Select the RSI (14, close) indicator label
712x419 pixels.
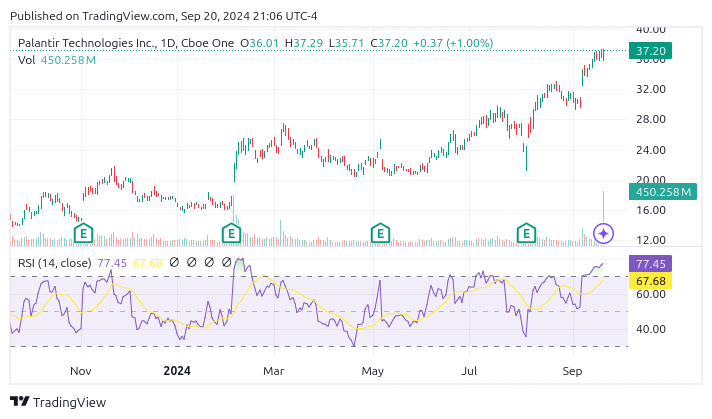pos(55,262)
